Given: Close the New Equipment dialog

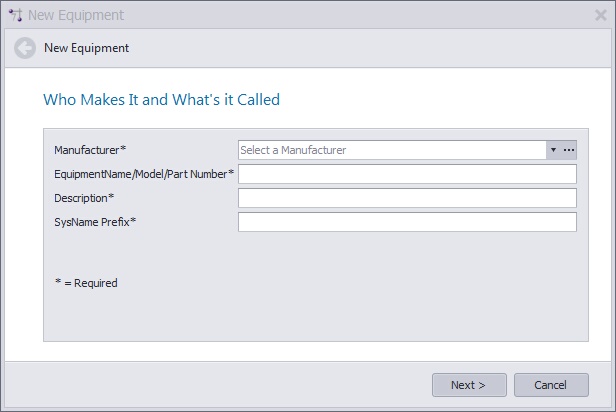Looking at the screenshot, I should (x=600, y=15).
